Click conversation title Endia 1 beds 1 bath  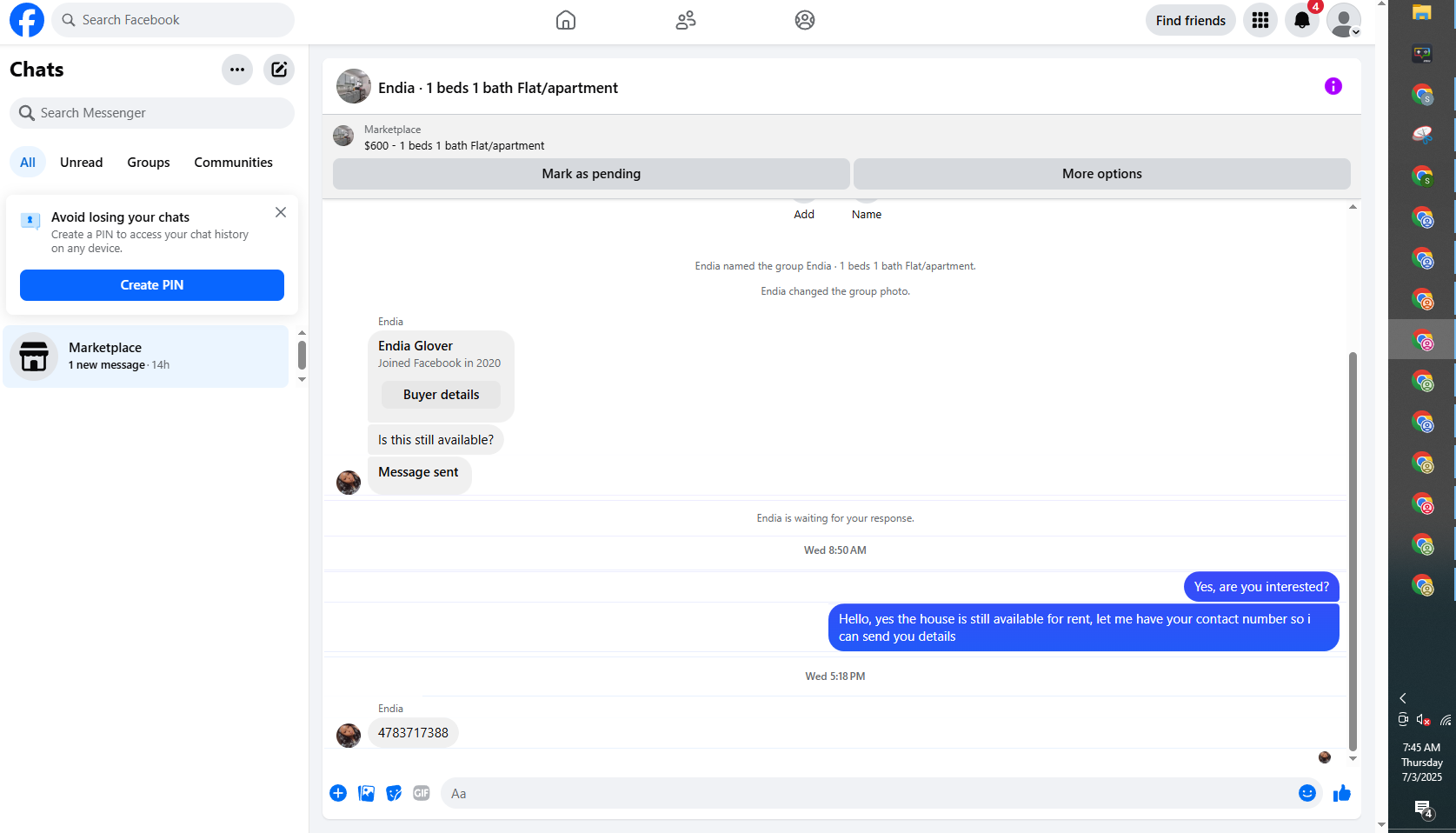pos(498,88)
